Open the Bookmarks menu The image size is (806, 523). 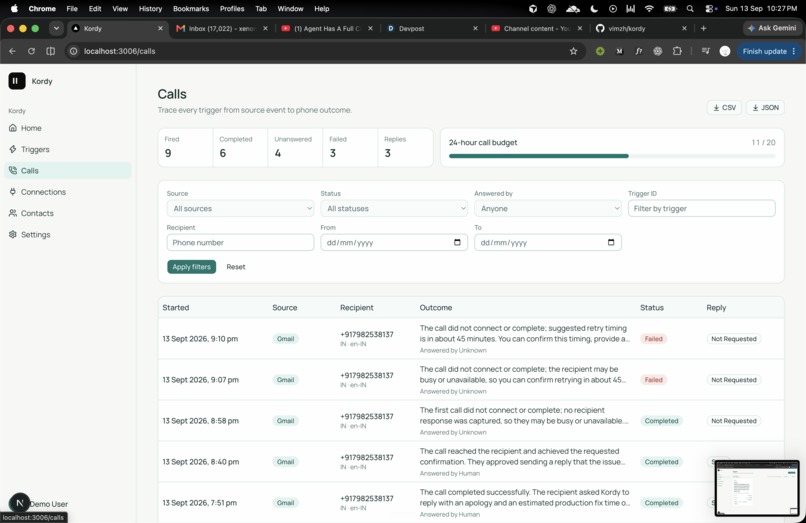tap(191, 9)
